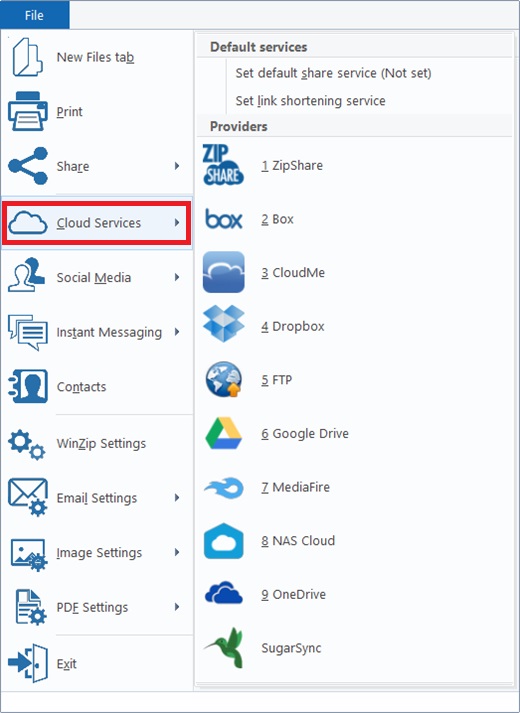This screenshot has width=520, height=713.
Task: Click the NAS Cloud house icon
Action: [224, 541]
